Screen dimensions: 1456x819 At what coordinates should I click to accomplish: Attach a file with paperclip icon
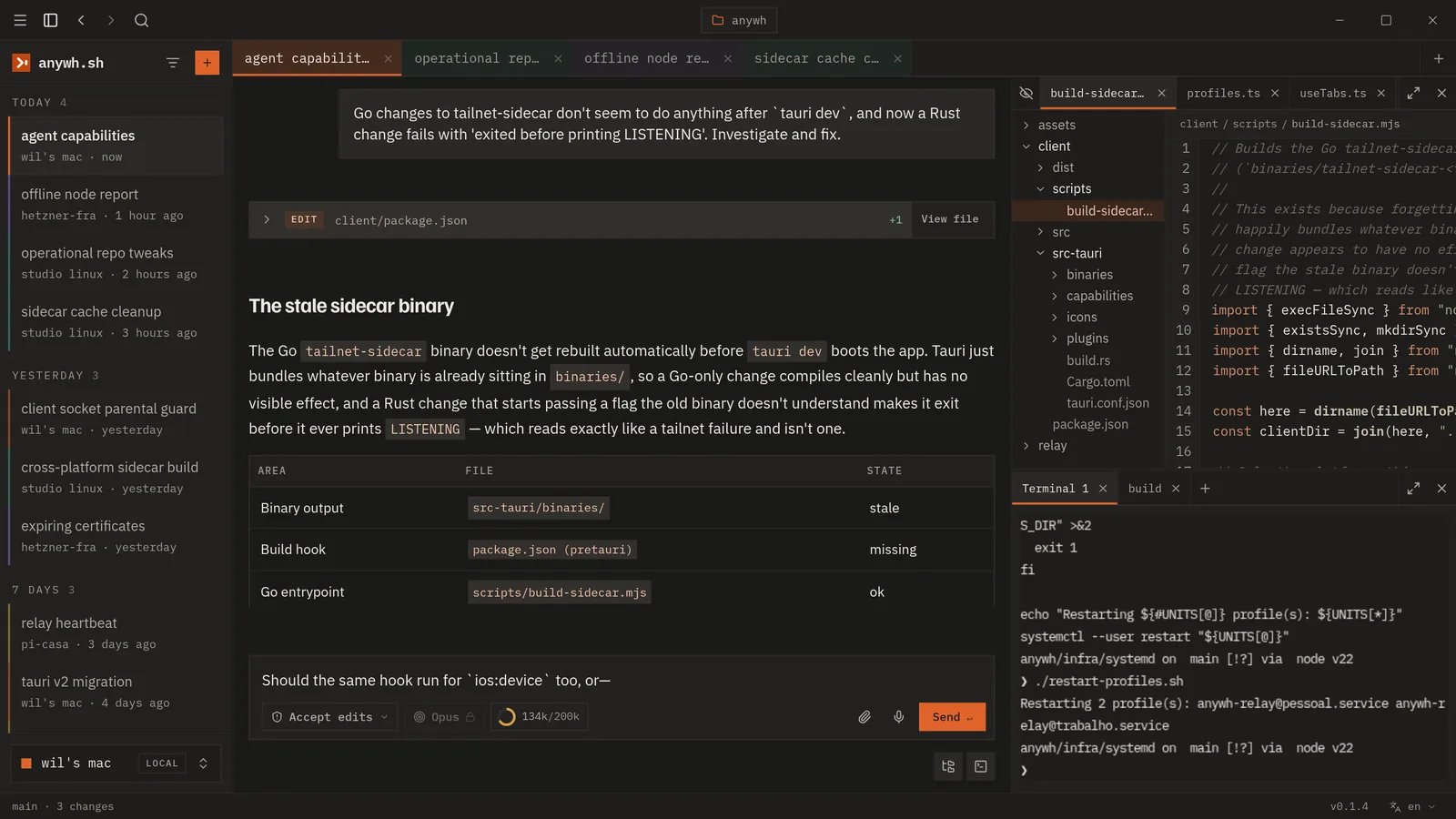[x=864, y=717]
